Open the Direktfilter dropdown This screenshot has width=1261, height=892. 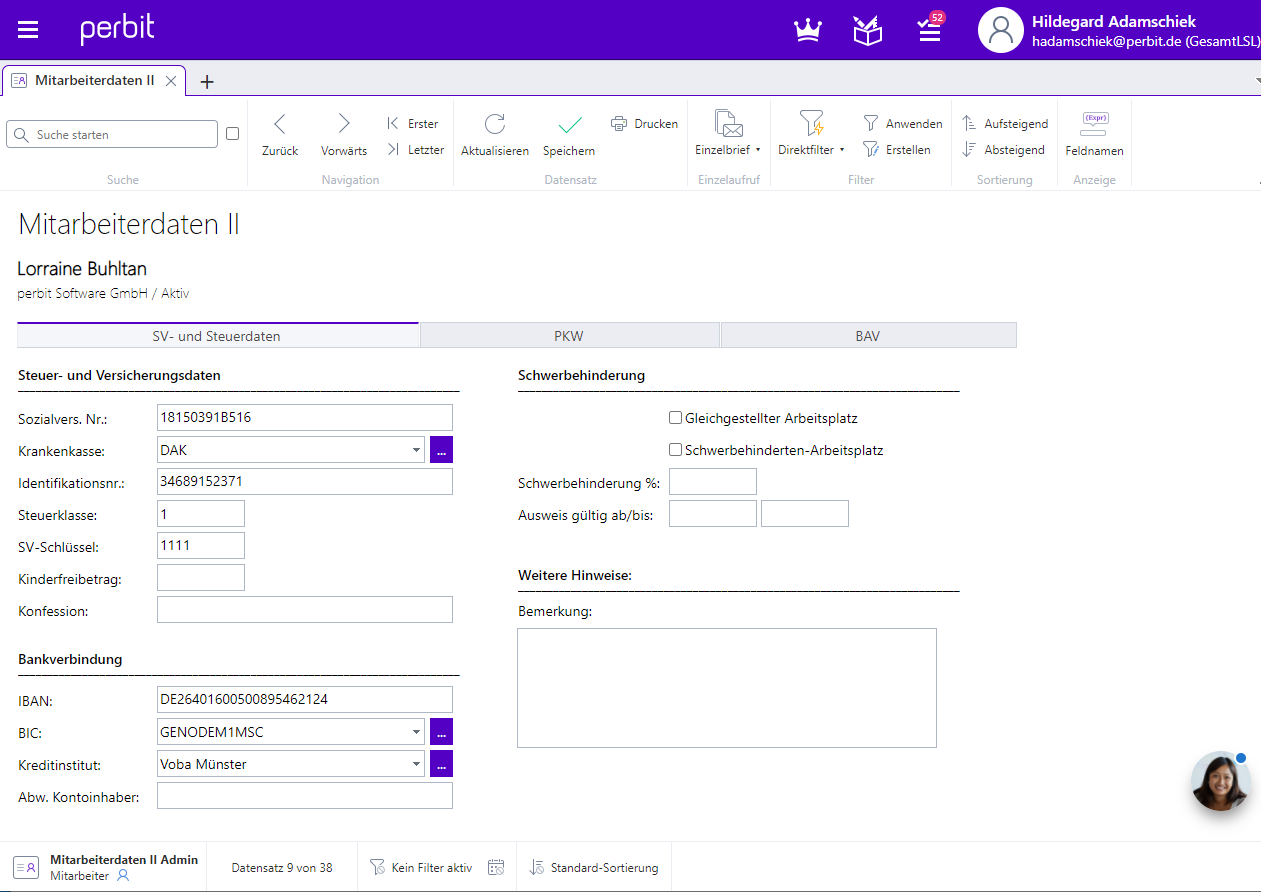pos(811,149)
